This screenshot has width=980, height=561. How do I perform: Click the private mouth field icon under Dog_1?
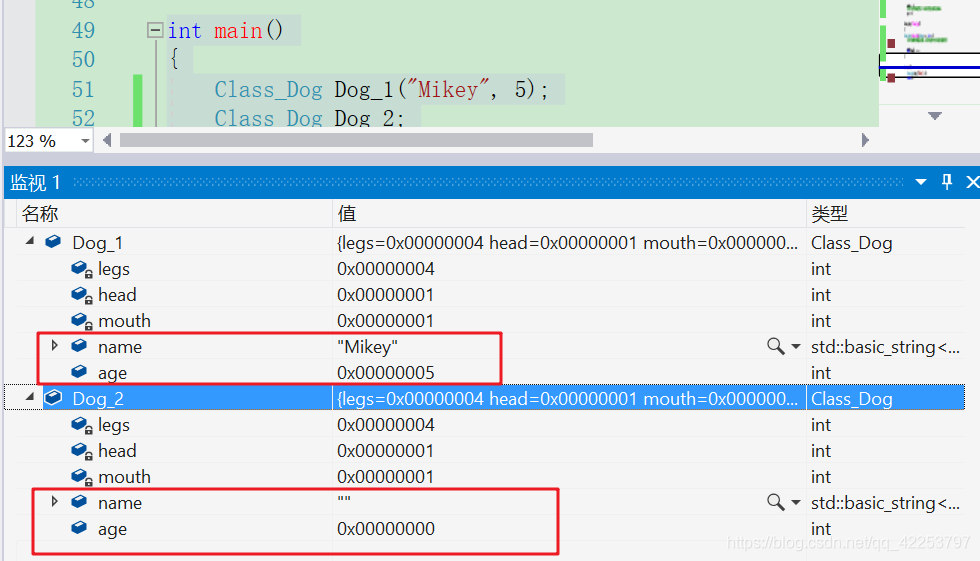tap(81, 321)
